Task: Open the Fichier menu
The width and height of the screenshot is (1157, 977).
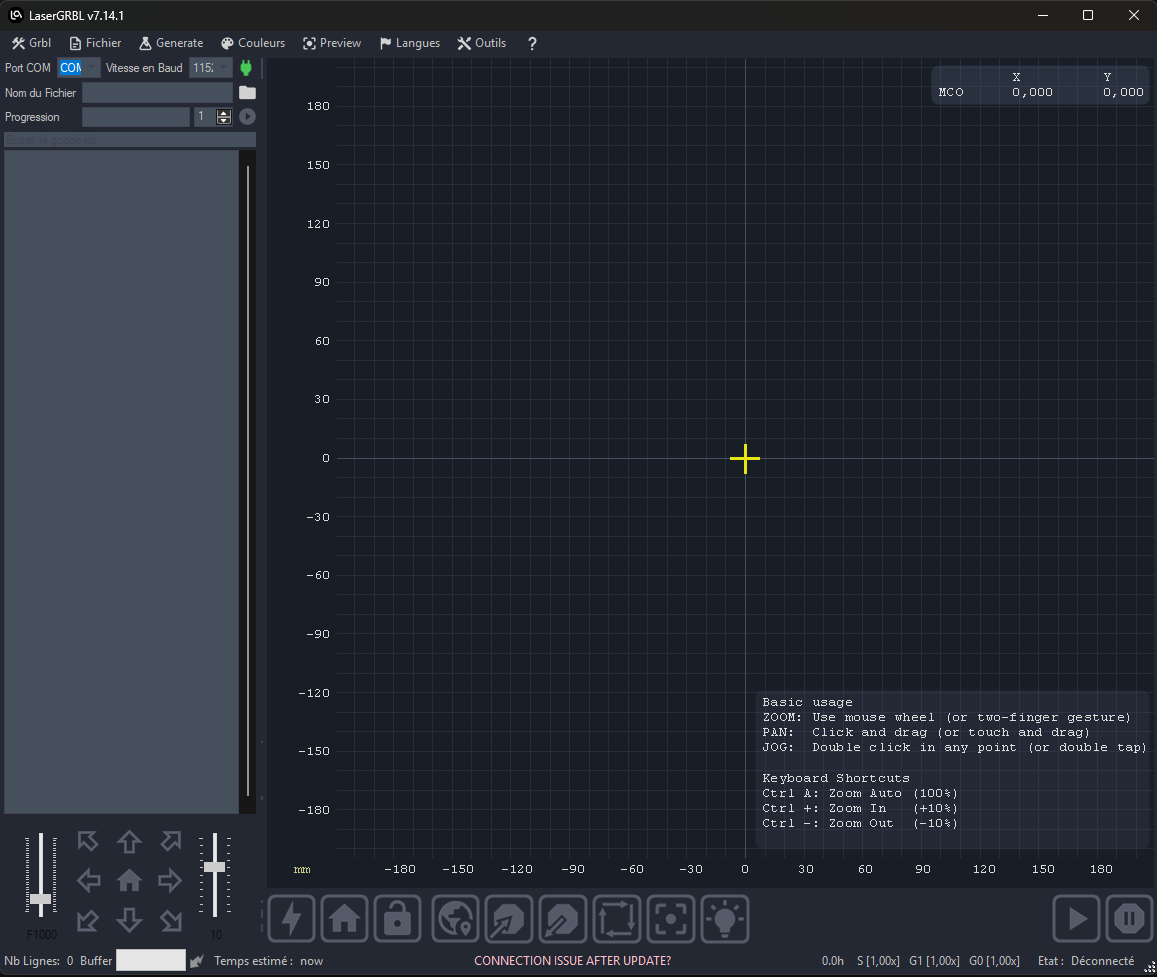Action: tap(95, 43)
